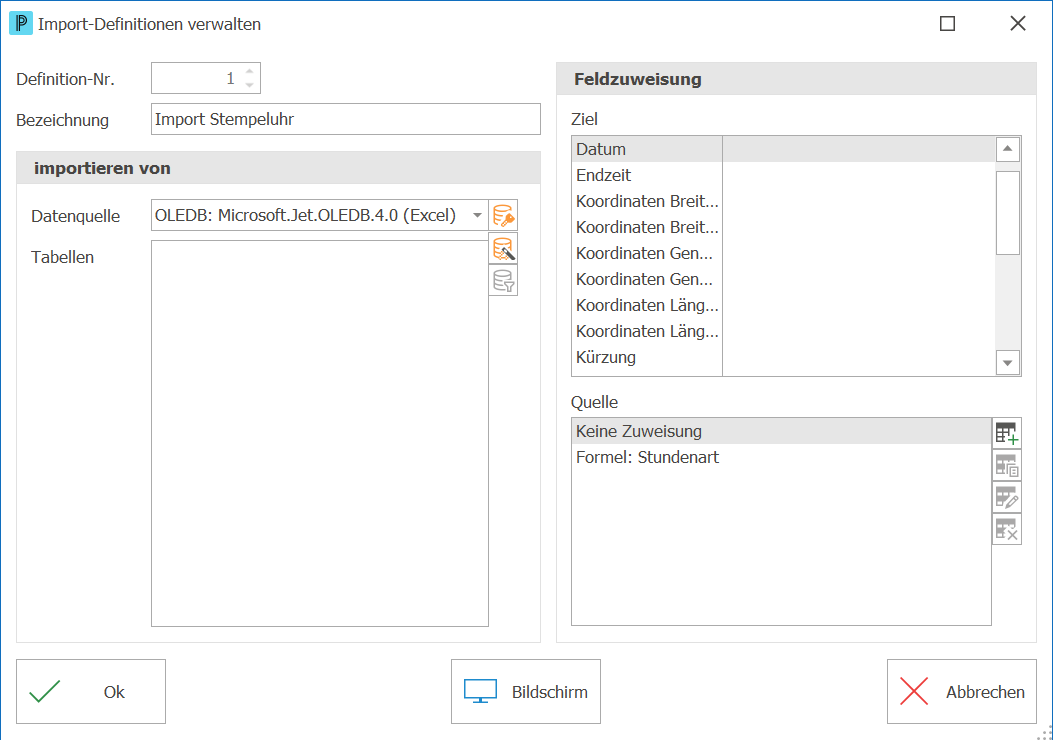Click the database filter icon

coord(503,281)
